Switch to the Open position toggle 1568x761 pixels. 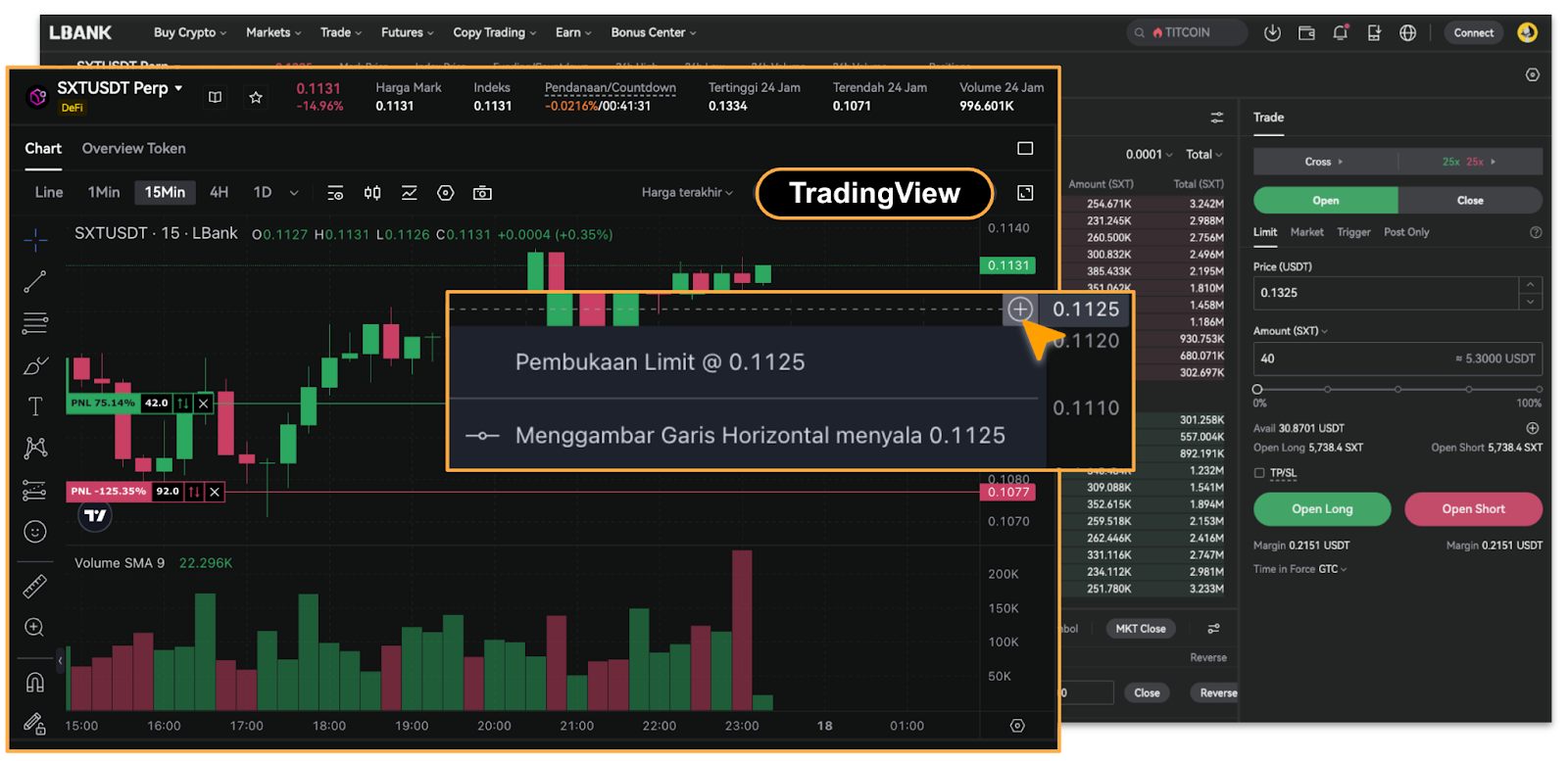point(1326,200)
